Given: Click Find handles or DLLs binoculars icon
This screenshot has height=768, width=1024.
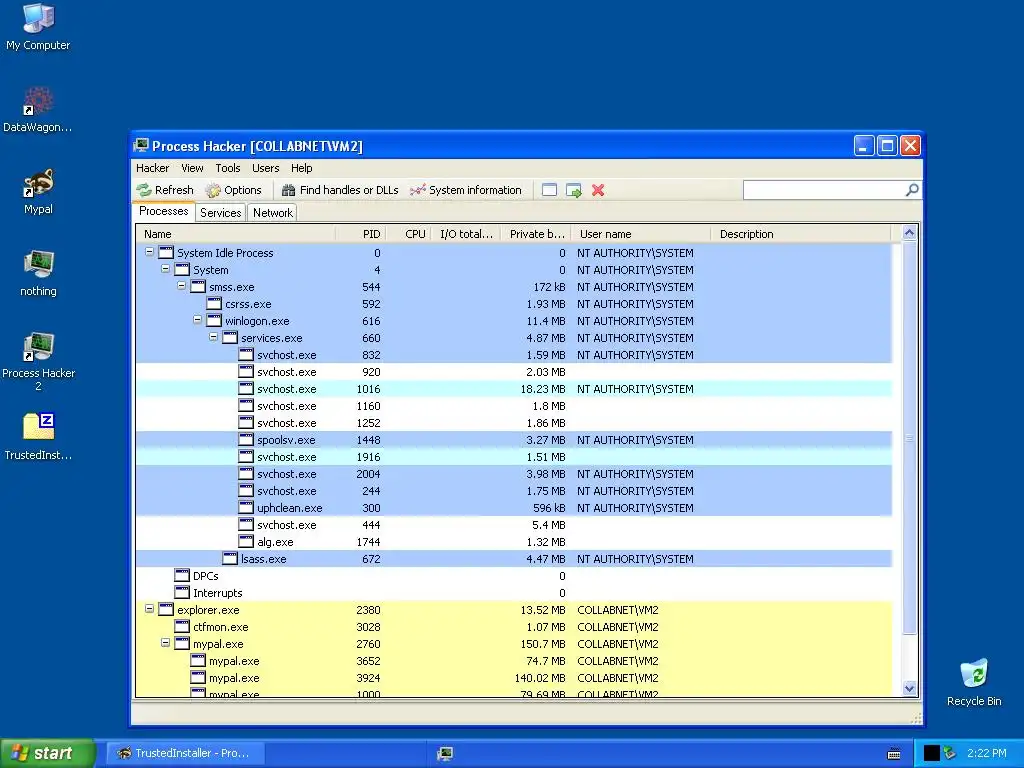Looking at the screenshot, I should coord(288,190).
